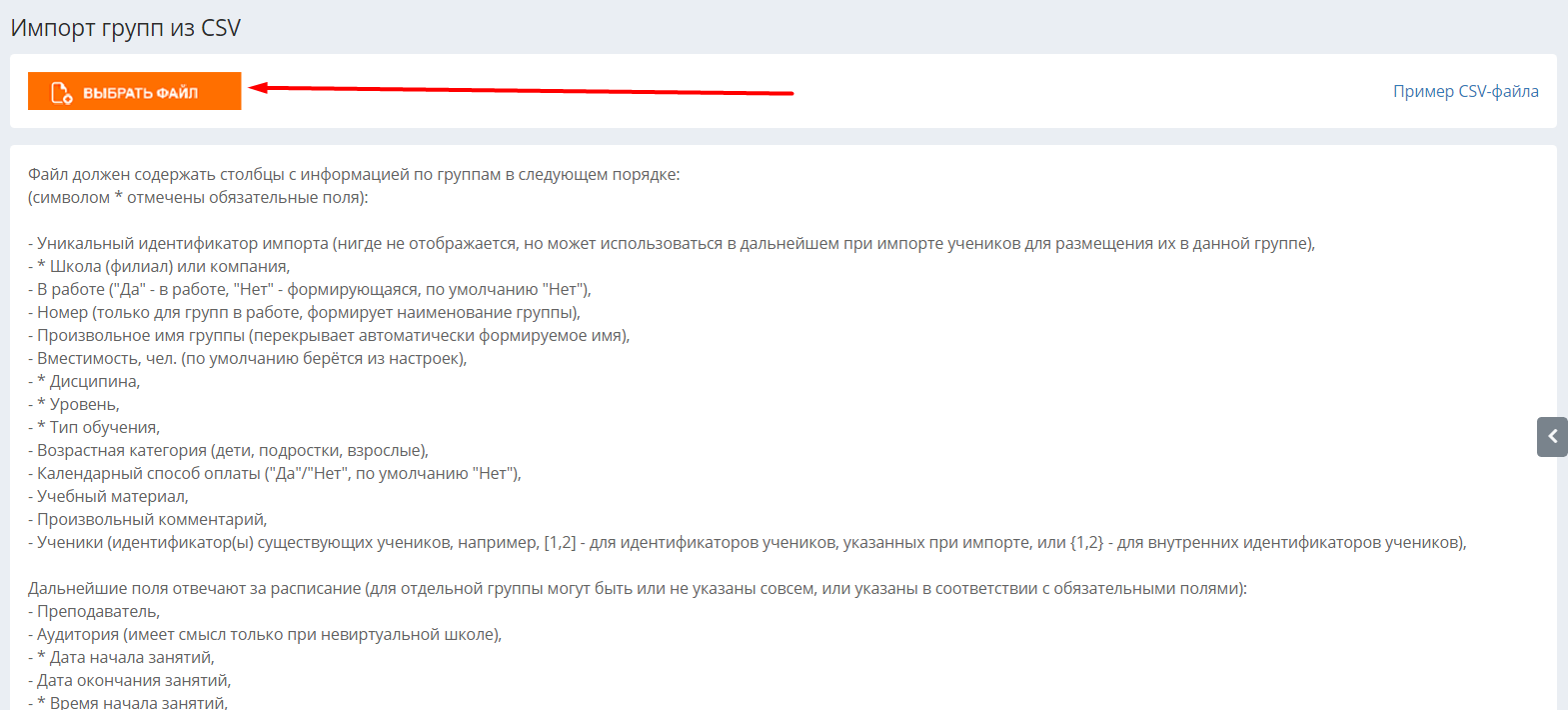This screenshot has height=710, width=1568.
Task: Click the Номер (только для групп) line
Action: (304, 312)
